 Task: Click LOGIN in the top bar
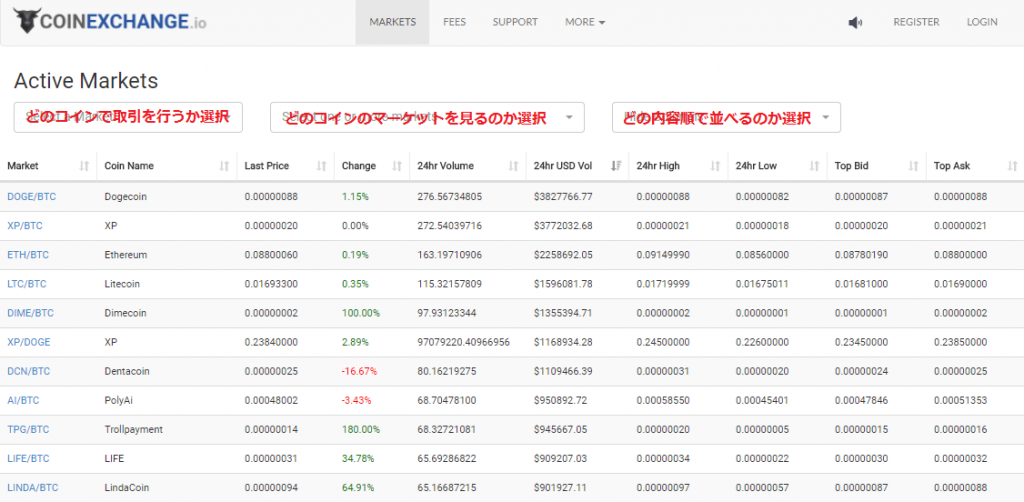[982, 22]
